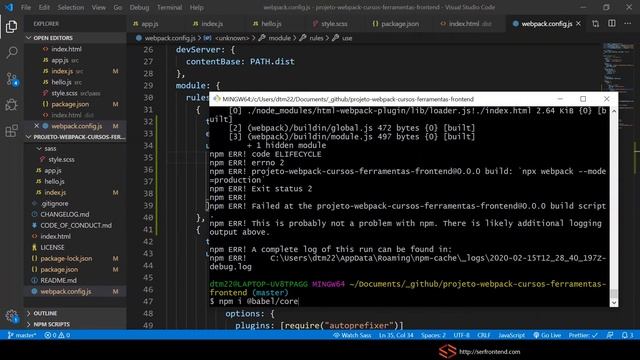The image size is (640, 360).
Task: Click the terminal command prompt line
Action: [254, 302]
